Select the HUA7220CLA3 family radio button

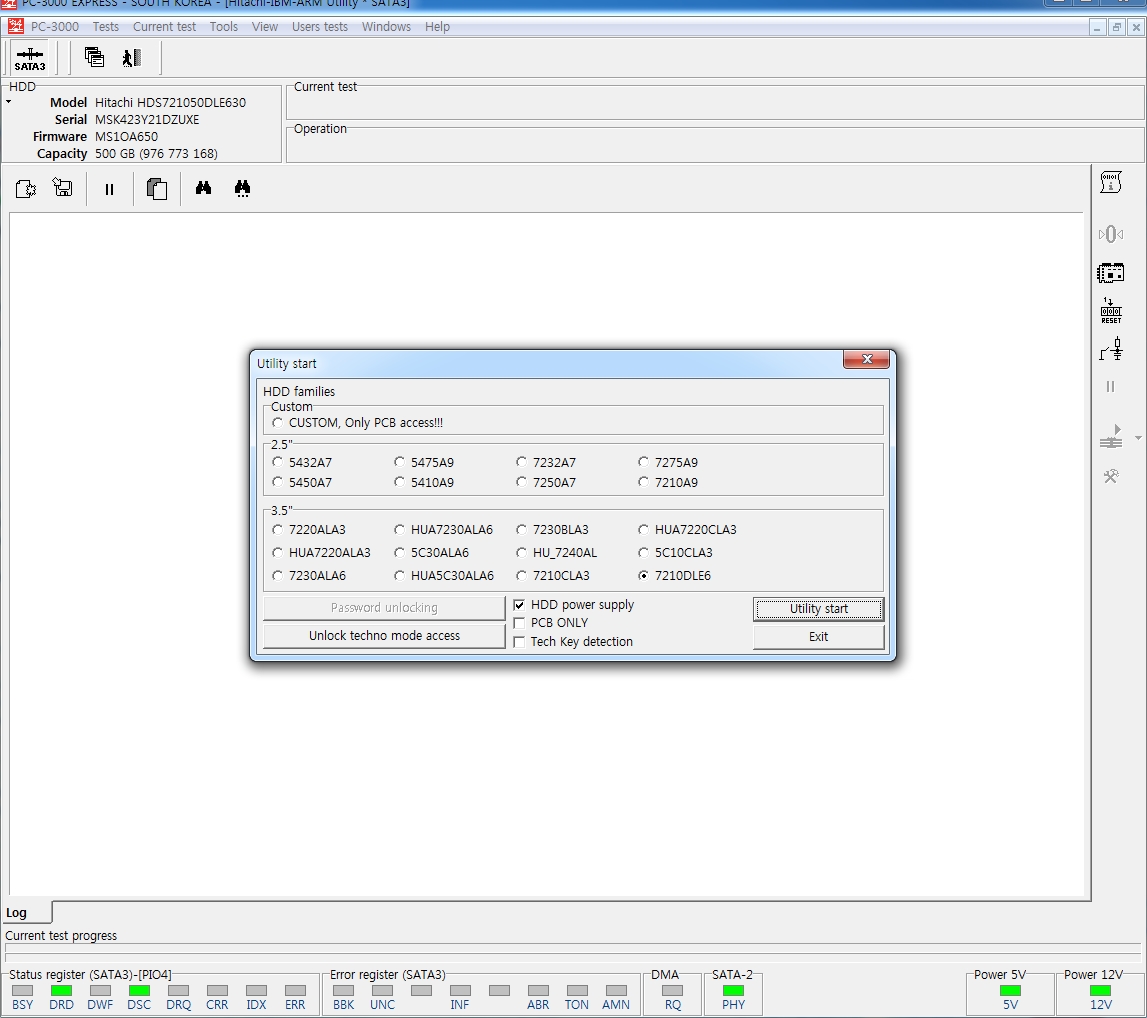pos(643,529)
